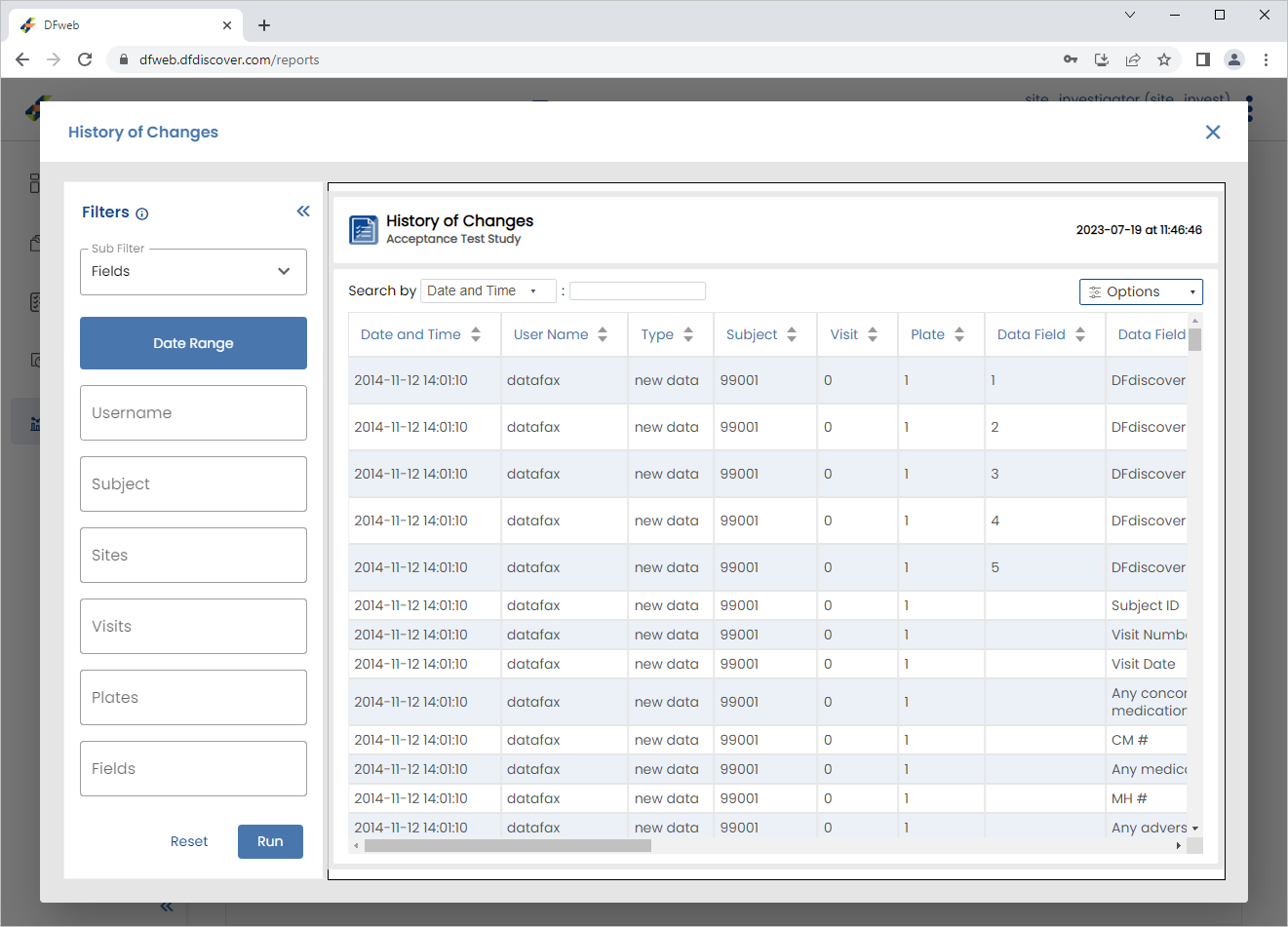1288x927 pixels.
Task: Expand the Options dropdown
Action: tap(1141, 291)
